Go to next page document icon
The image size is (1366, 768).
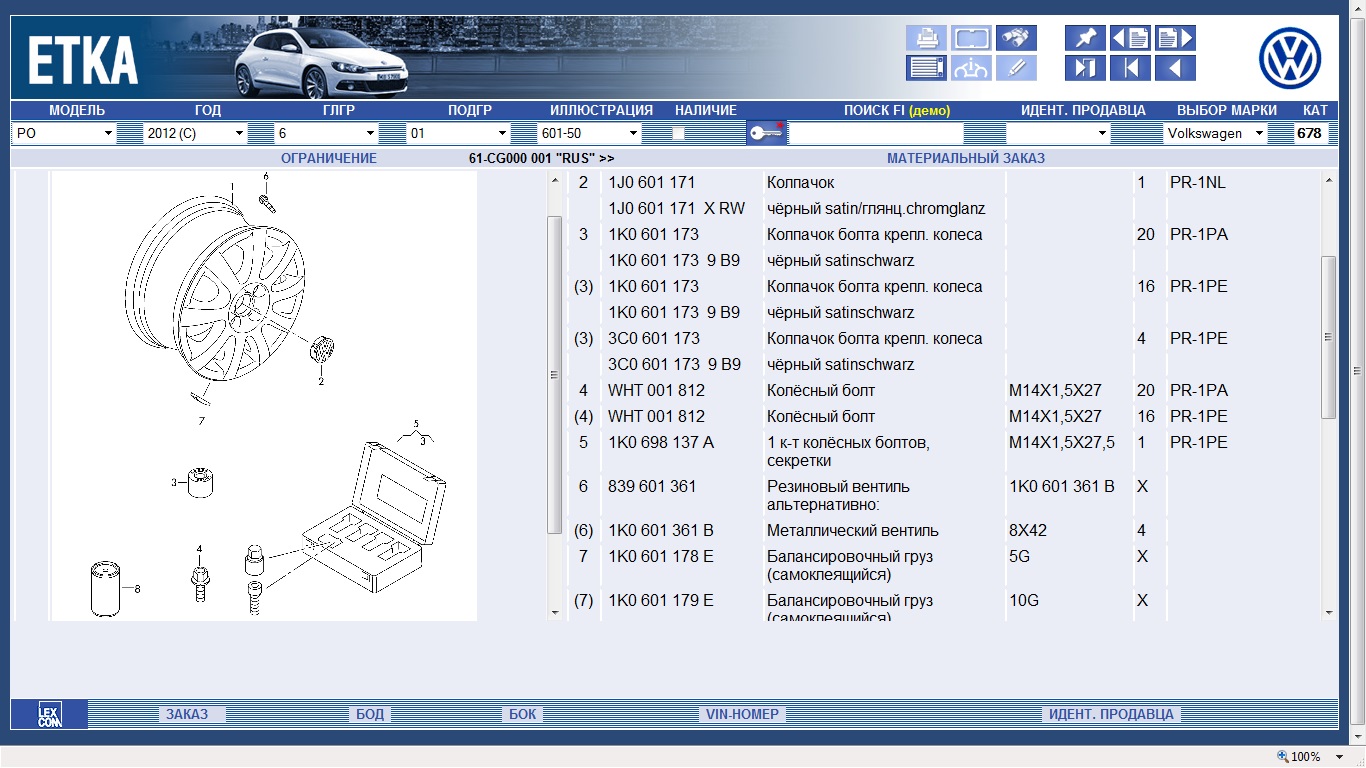pos(1175,38)
